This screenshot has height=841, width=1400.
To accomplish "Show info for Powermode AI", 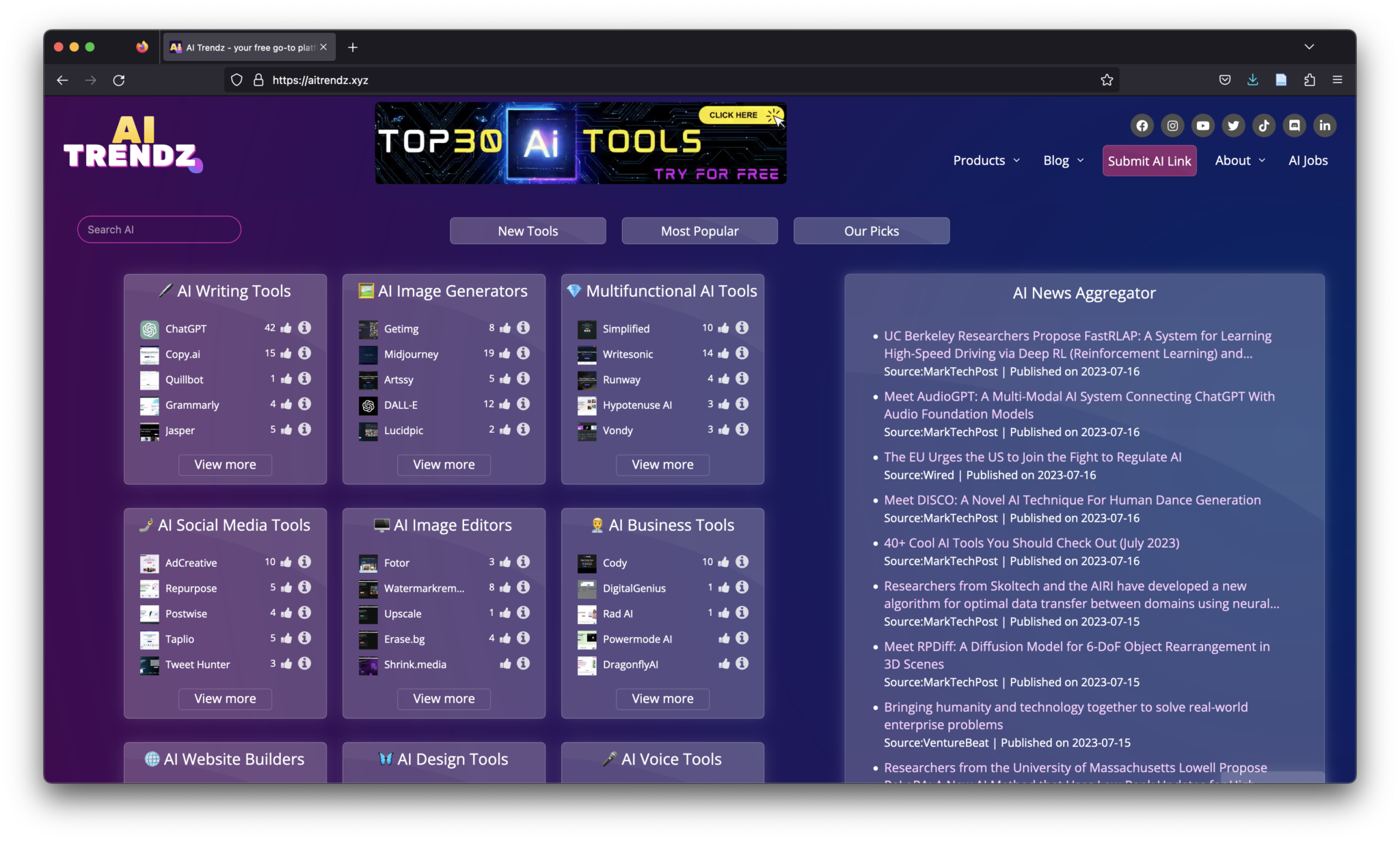I will [x=742, y=638].
